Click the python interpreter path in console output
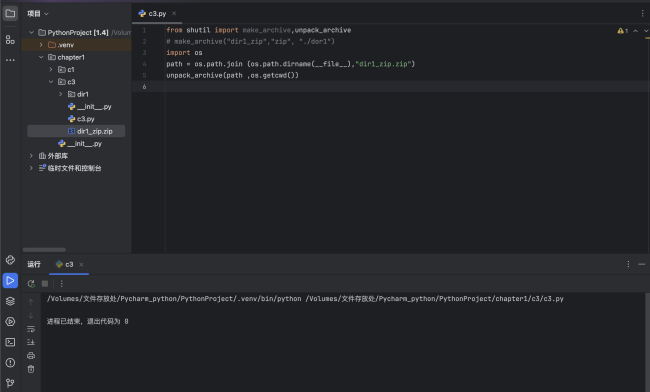This screenshot has height=392, width=650. 174,299
